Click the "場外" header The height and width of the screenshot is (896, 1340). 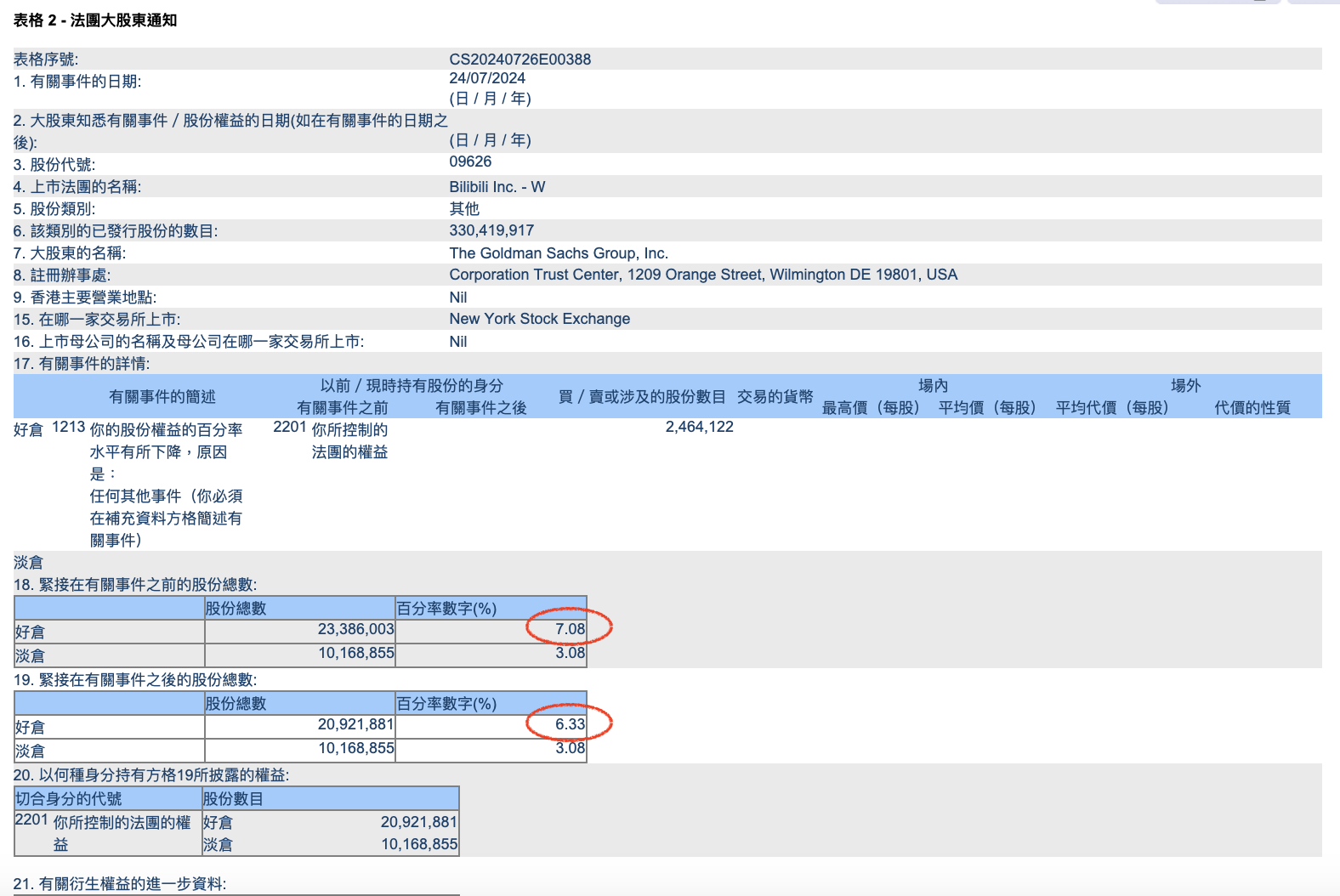1186,386
